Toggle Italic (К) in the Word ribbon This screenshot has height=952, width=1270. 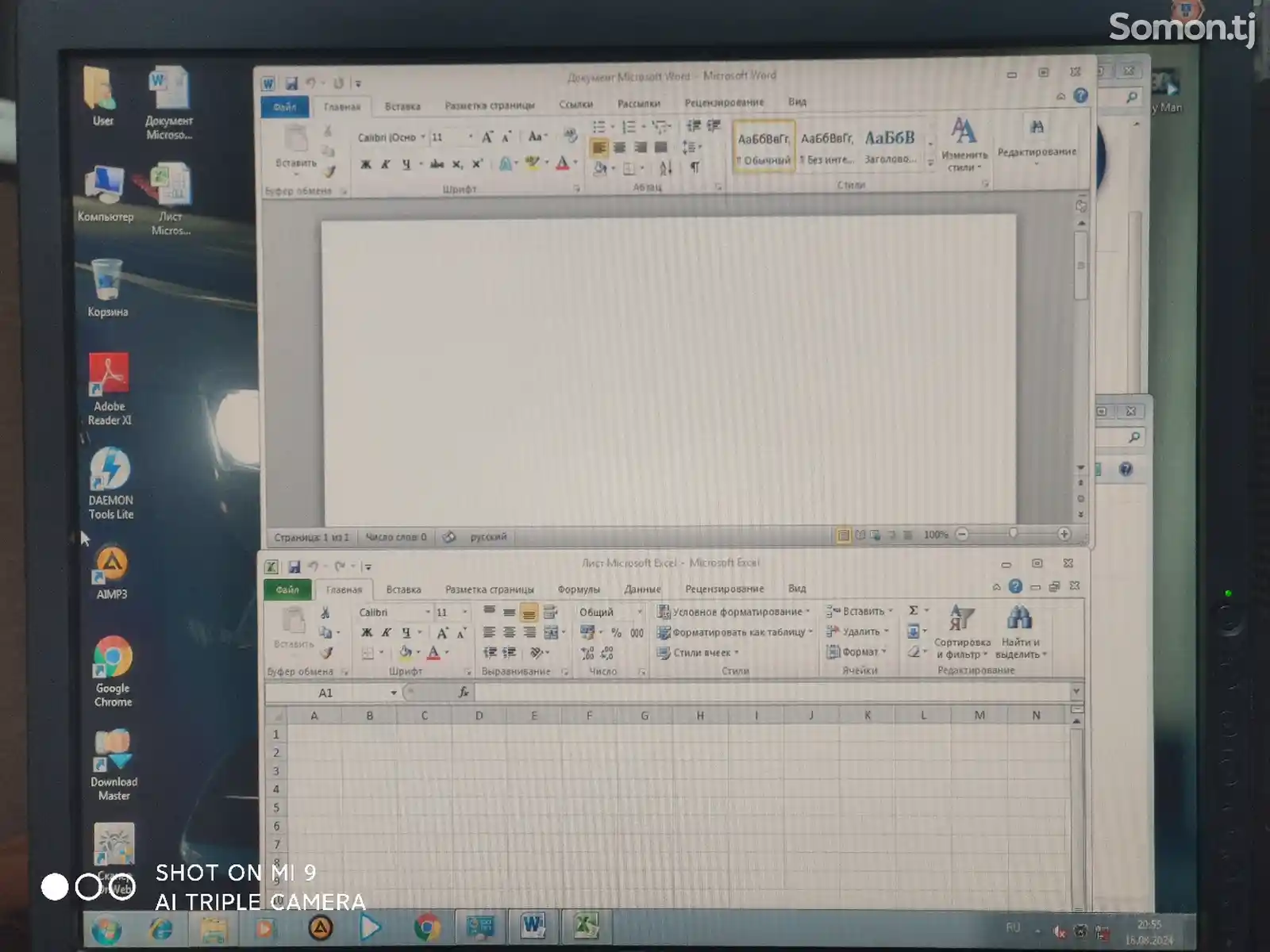(x=385, y=164)
